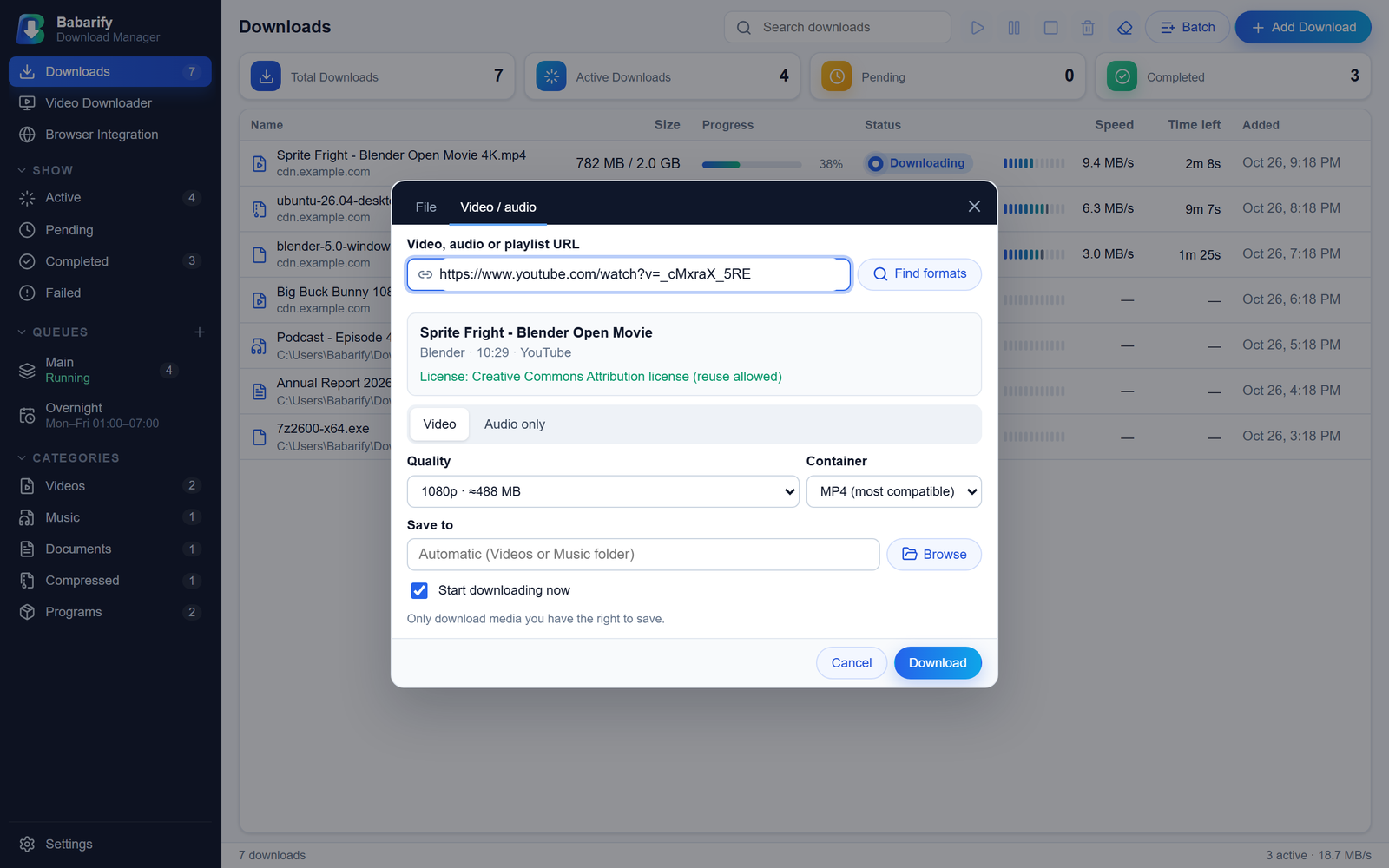Screen dimensions: 1389x868
Task: Click the Browse button
Action: (x=934, y=555)
